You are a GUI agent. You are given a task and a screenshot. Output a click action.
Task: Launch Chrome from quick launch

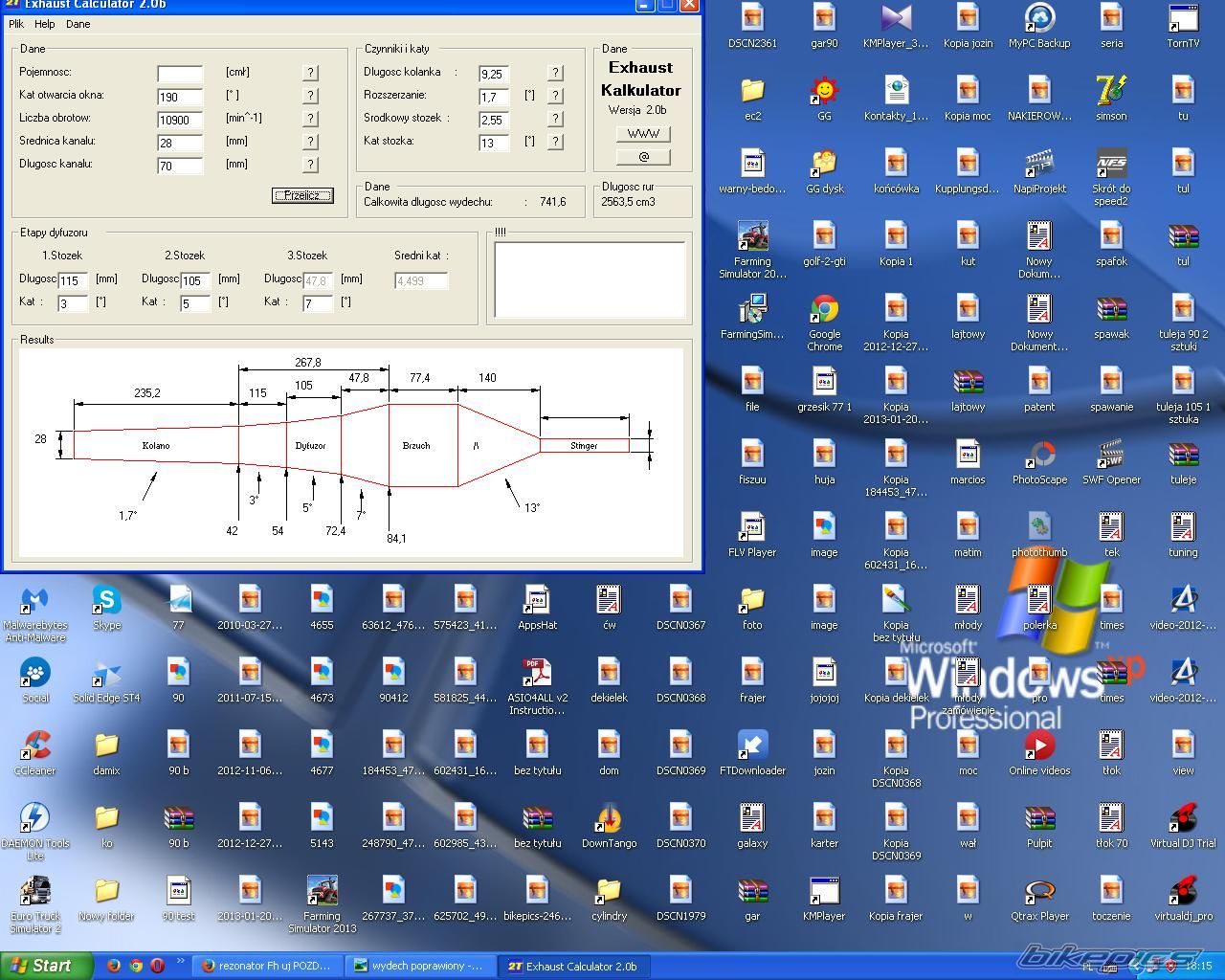135,966
